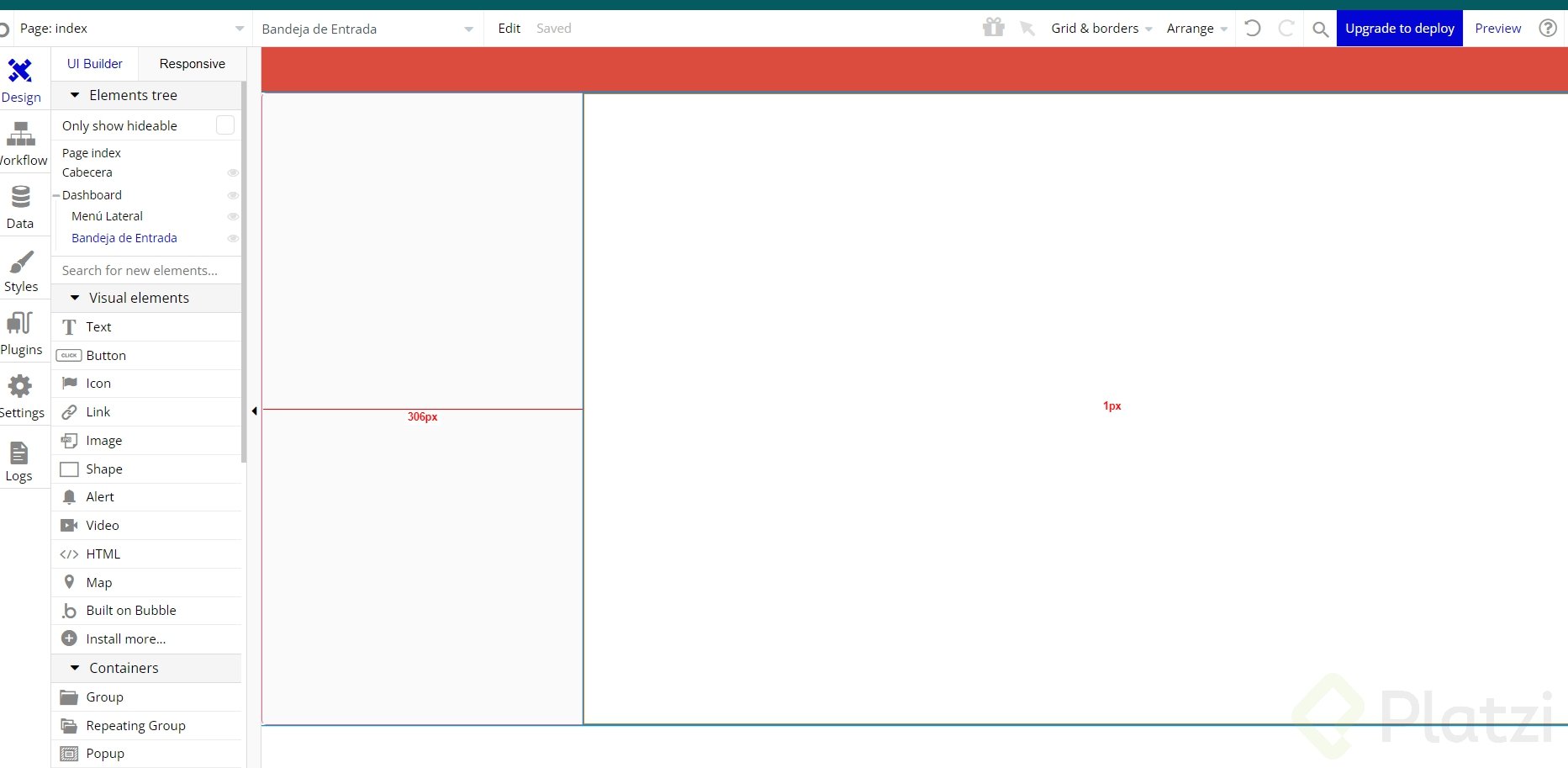1568x768 pixels.
Task: Select the Button element
Action: [147, 356]
